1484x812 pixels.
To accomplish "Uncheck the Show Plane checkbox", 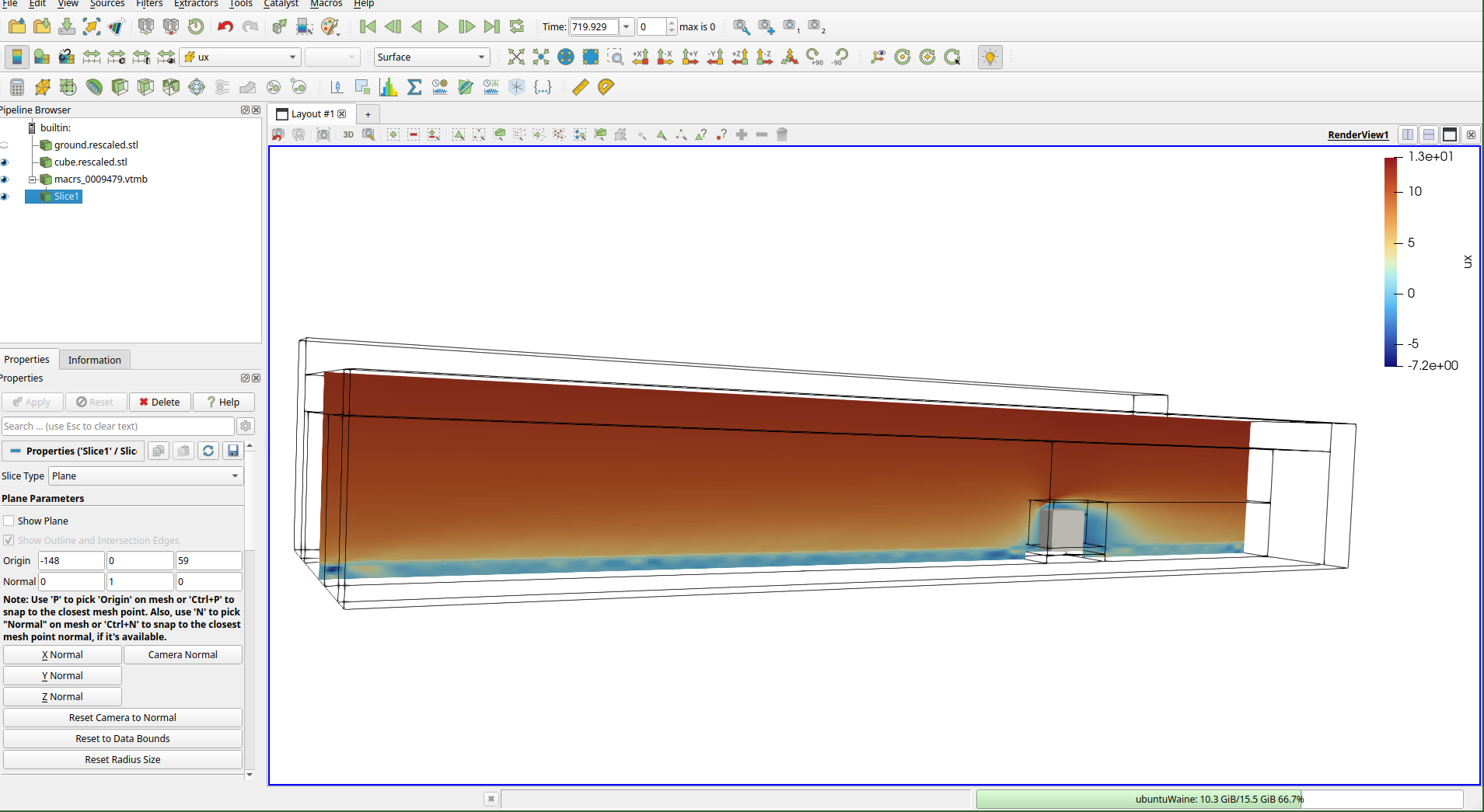I will pos(9,521).
